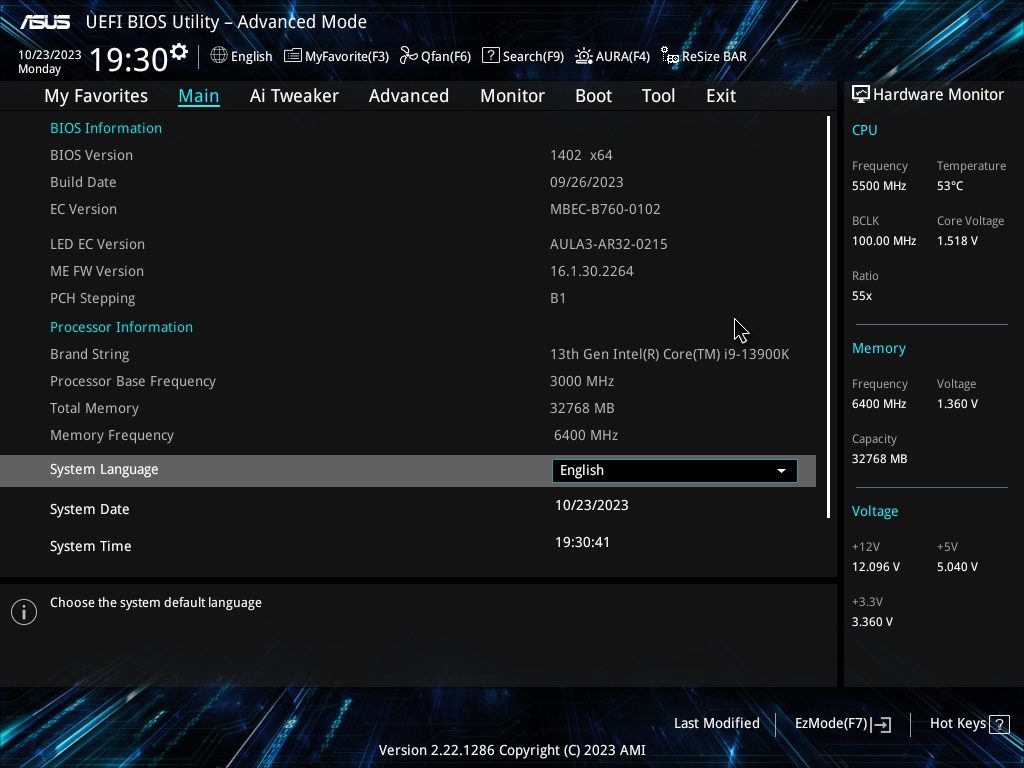This screenshot has width=1024, height=768.
Task: Click the Total Memory row label
Action: [95, 409]
